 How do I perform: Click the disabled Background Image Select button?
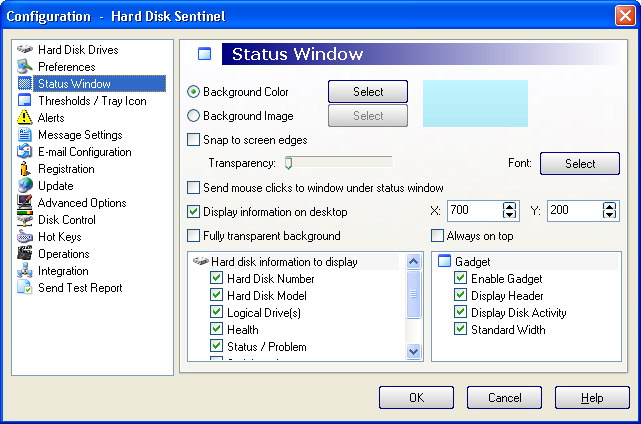point(368,116)
